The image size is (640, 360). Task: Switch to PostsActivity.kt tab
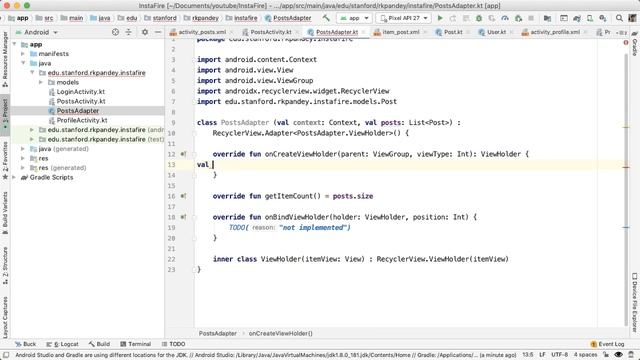coord(271,32)
